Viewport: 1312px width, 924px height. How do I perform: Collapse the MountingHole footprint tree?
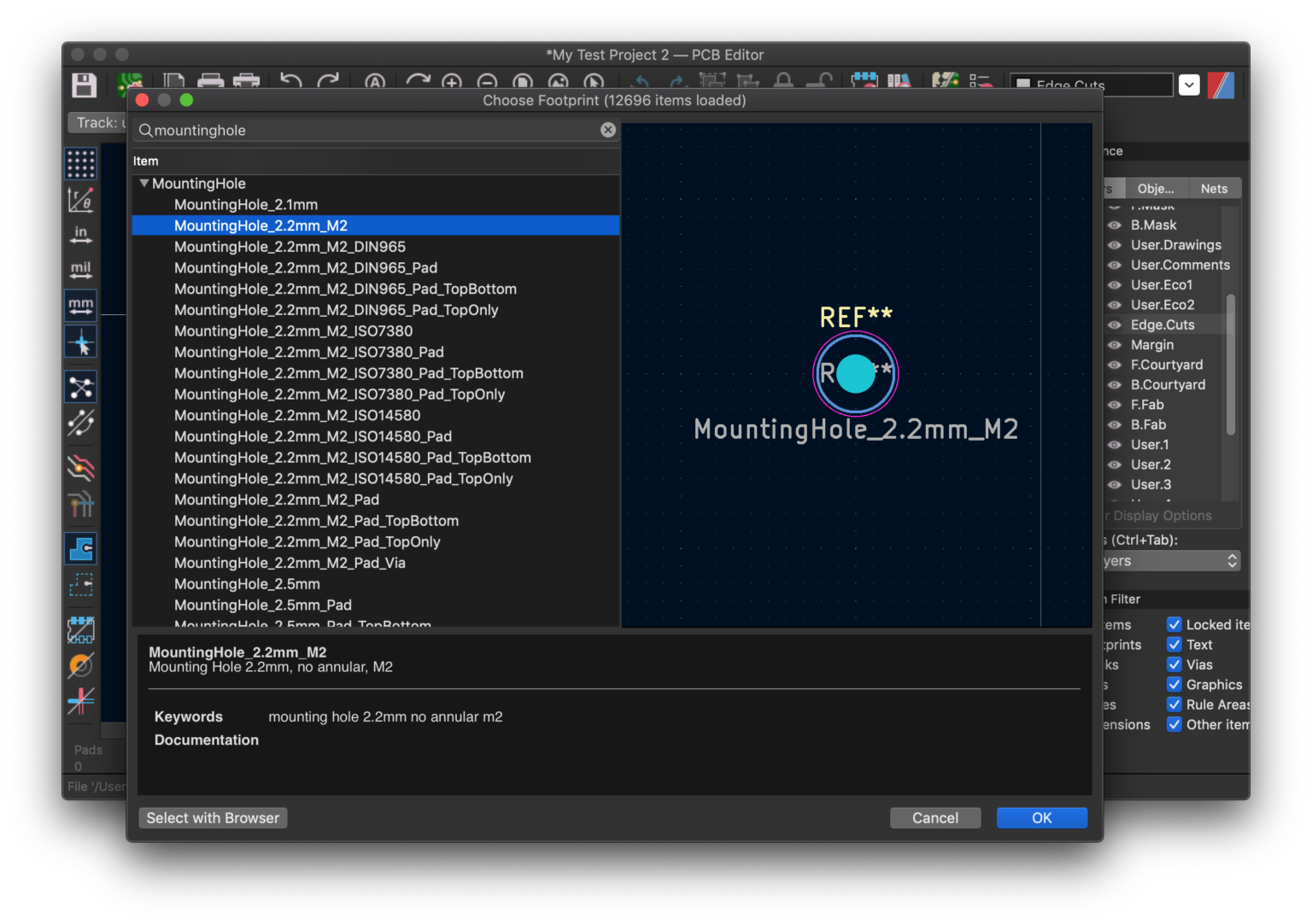[x=143, y=183]
